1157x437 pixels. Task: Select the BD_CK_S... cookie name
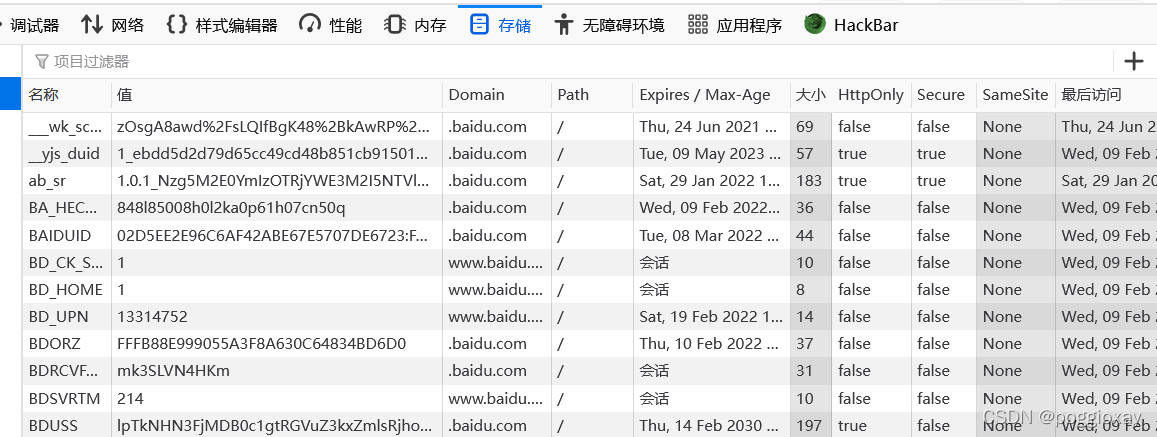pyautogui.click(x=65, y=263)
